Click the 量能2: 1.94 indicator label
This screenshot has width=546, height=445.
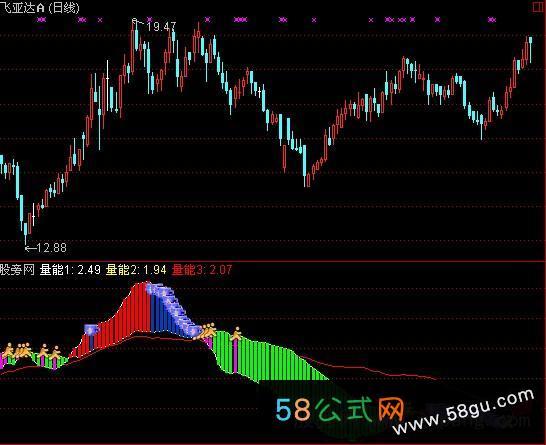point(136,270)
